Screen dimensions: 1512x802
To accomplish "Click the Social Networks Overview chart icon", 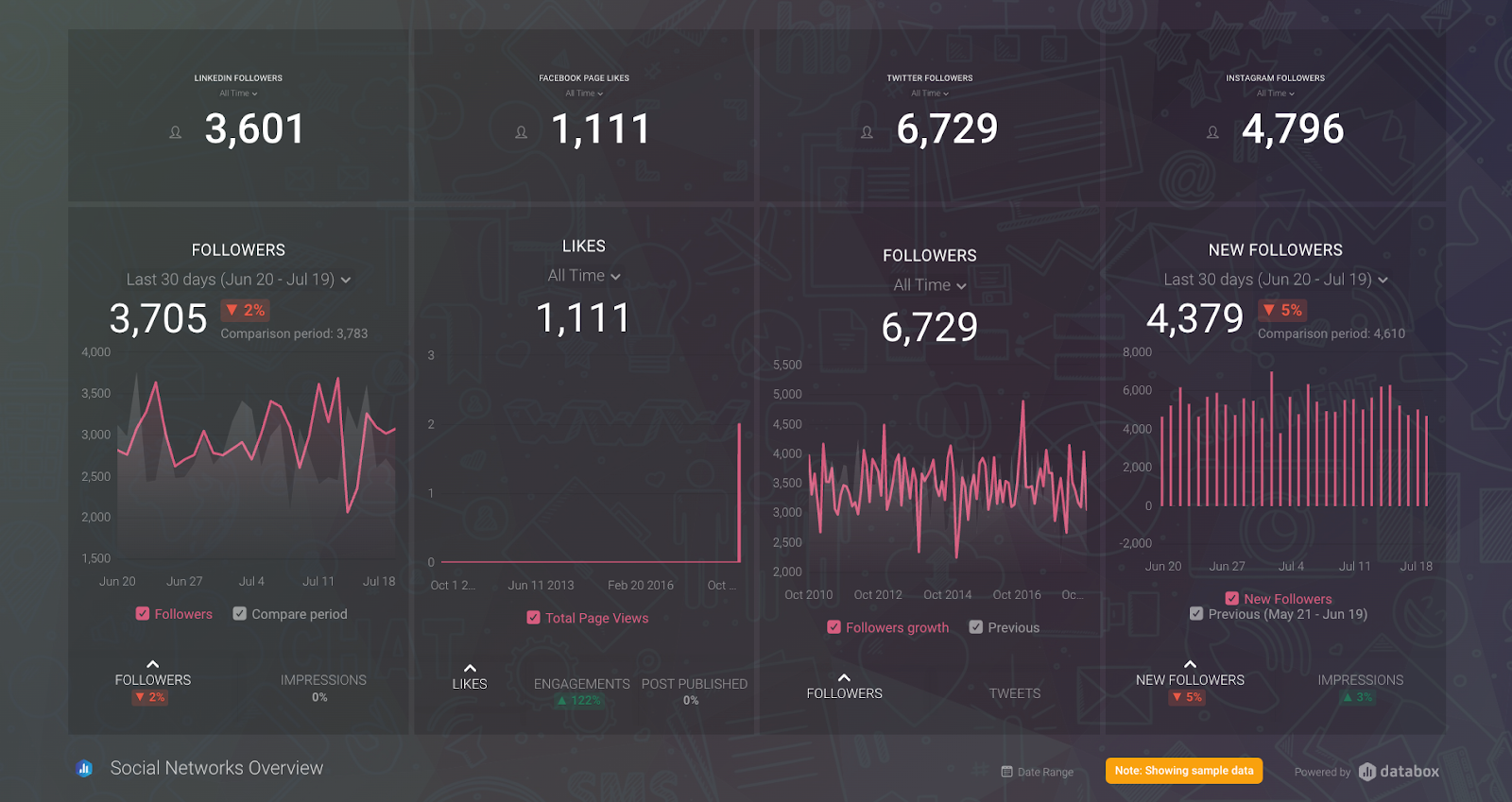I will [x=84, y=768].
